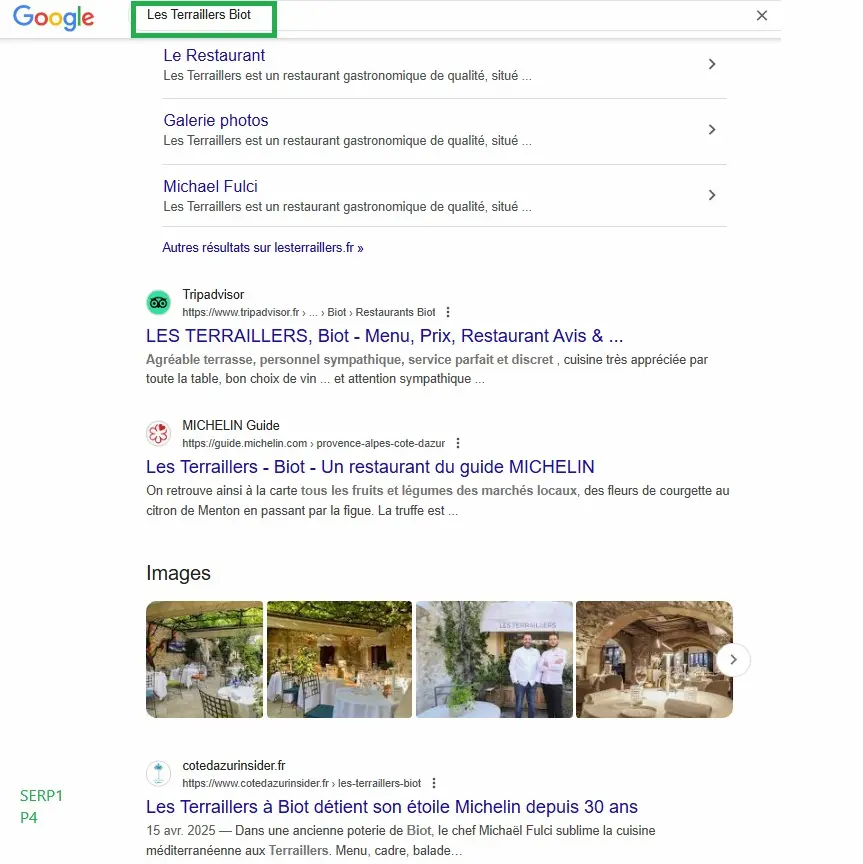The image size is (863, 864).
Task: Click the cotedazurinsider.fr site name
Action: [234, 765]
